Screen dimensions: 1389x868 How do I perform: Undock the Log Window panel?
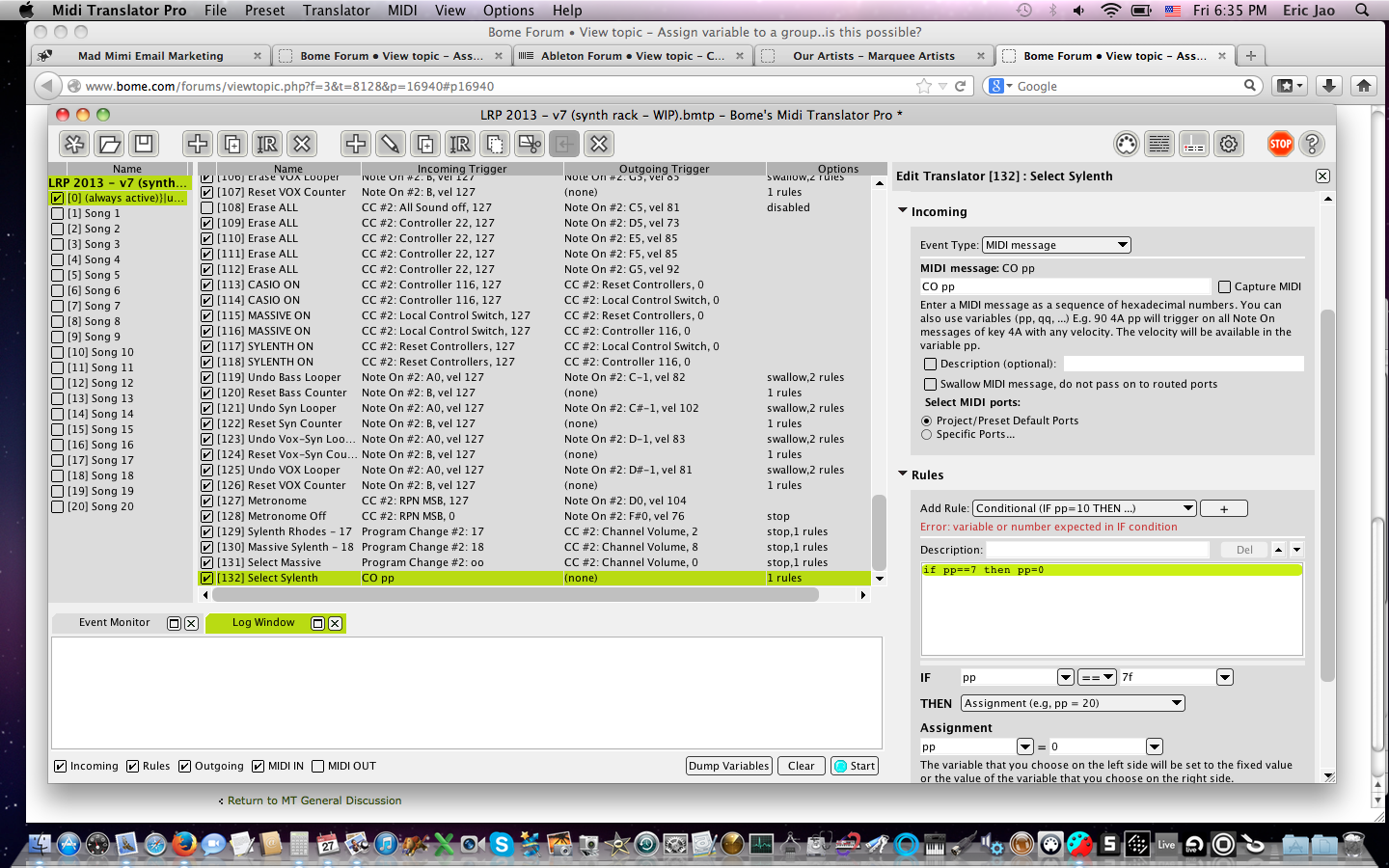point(317,623)
